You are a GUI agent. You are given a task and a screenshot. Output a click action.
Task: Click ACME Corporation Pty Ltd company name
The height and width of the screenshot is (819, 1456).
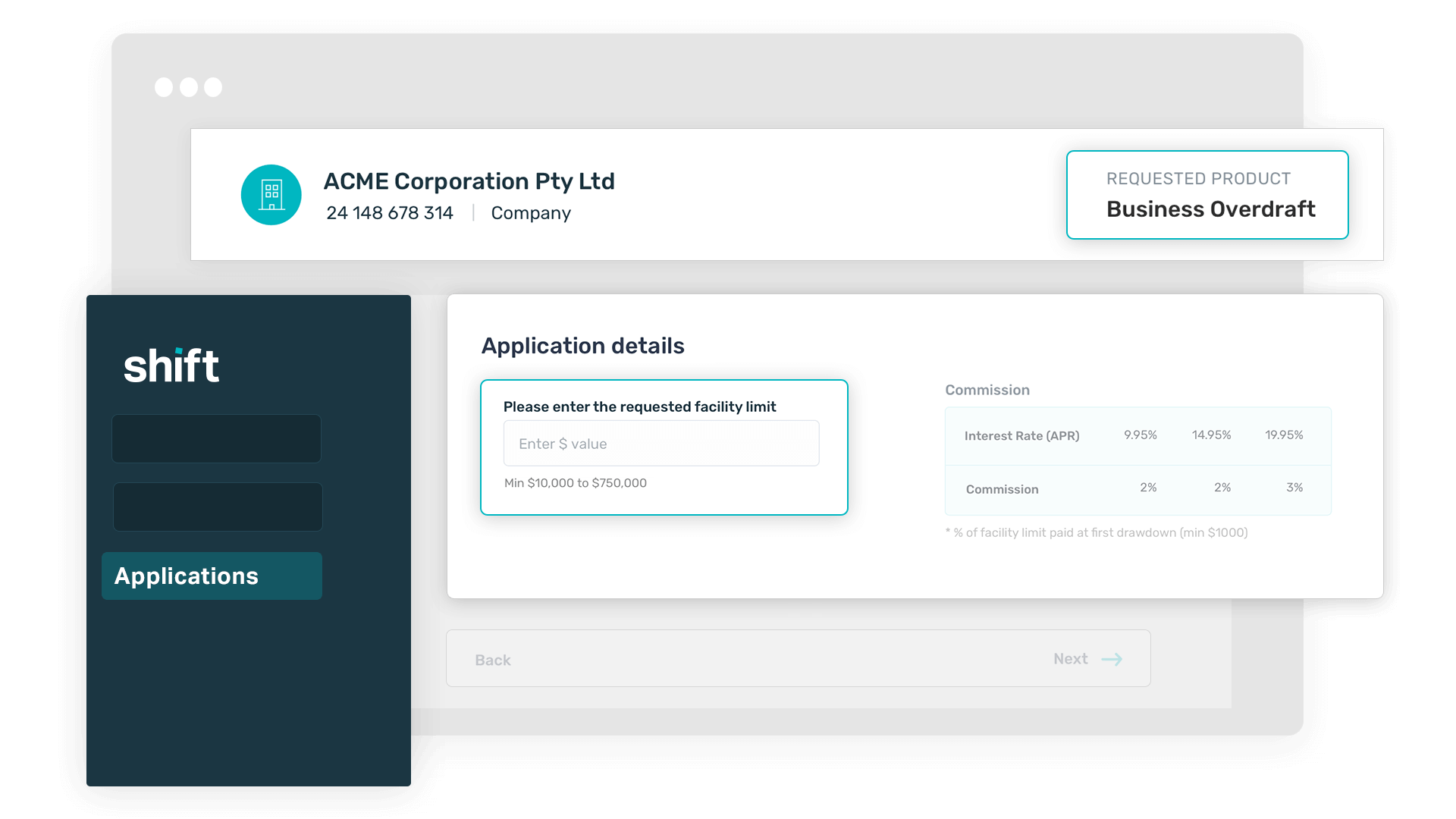469,181
